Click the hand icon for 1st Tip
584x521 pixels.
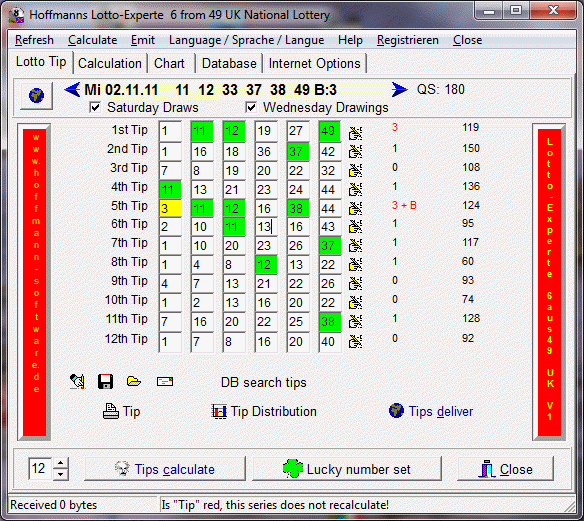coord(355,133)
